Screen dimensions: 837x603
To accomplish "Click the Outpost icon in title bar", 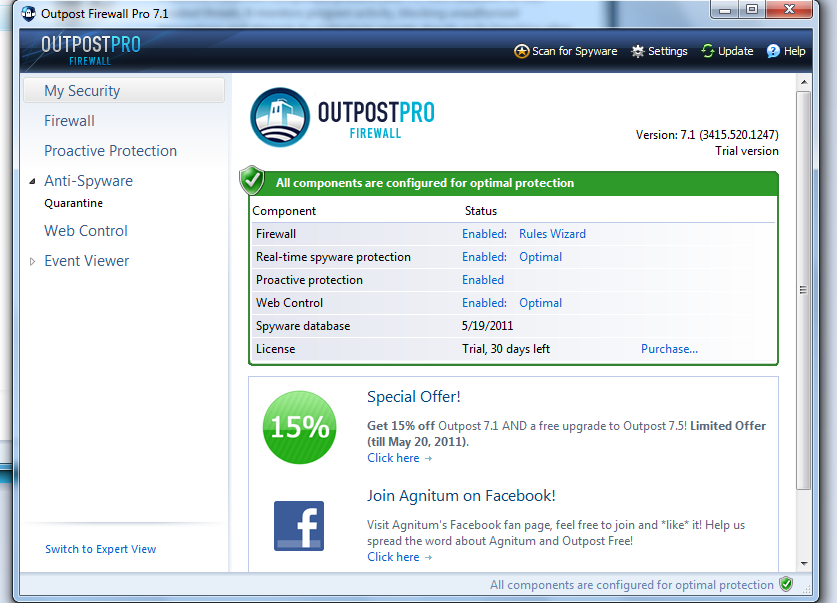I will 28,13.
